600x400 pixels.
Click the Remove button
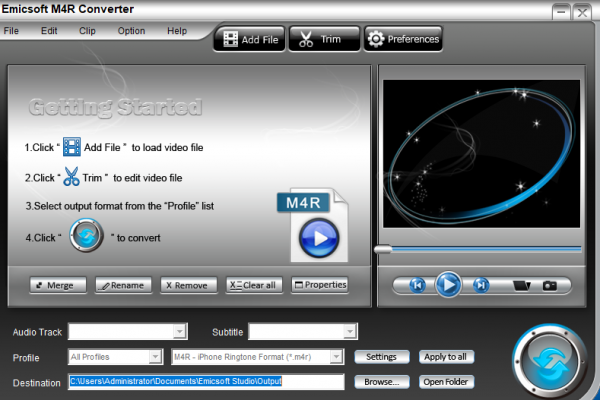pyautogui.click(x=189, y=286)
